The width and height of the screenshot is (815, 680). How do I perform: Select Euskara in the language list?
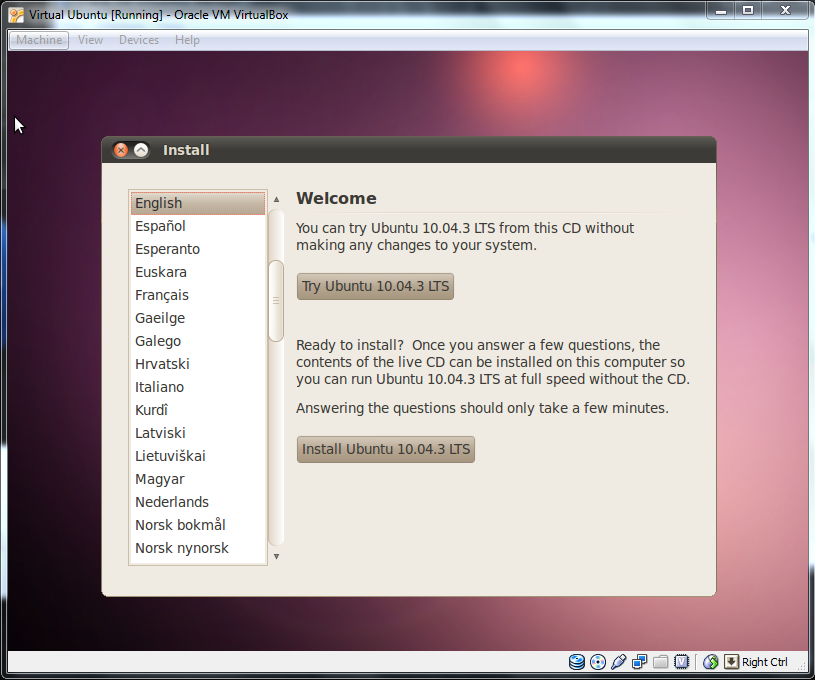[198, 272]
